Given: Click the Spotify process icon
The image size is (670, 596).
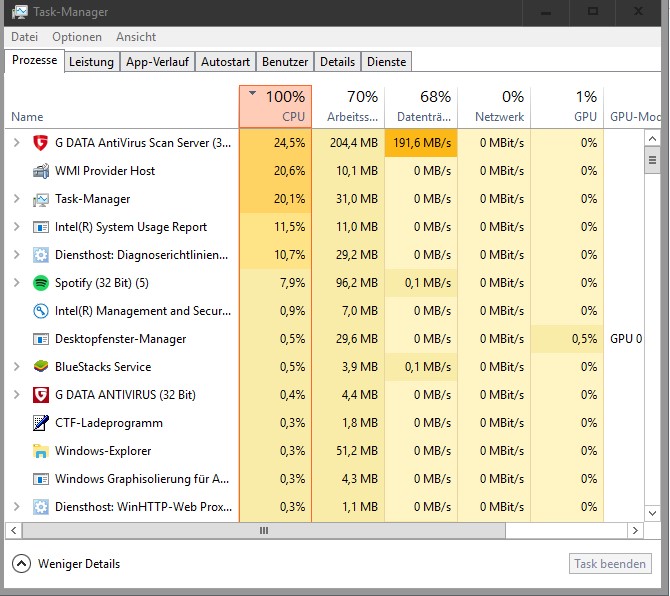Looking at the screenshot, I should [41, 283].
